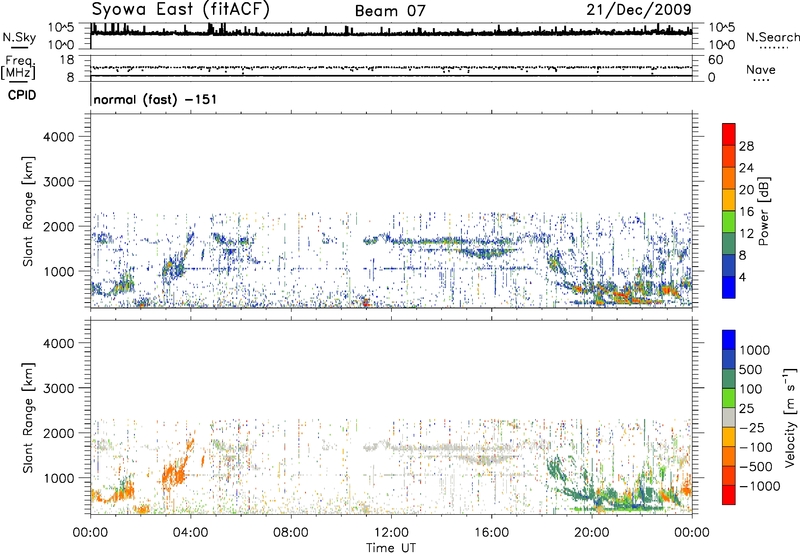Select the '4000' tick of the power panel
Screen dimensions: 800x554
point(58,137)
